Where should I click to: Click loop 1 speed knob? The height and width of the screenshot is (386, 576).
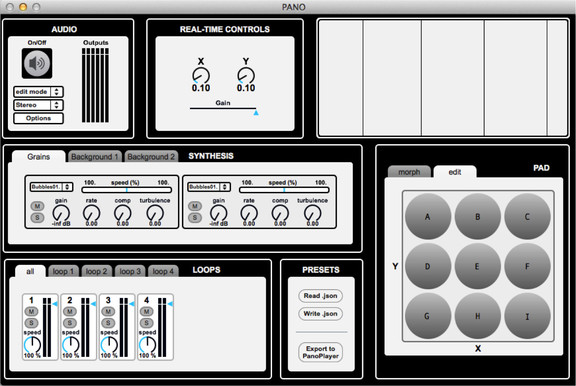tap(33, 345)
